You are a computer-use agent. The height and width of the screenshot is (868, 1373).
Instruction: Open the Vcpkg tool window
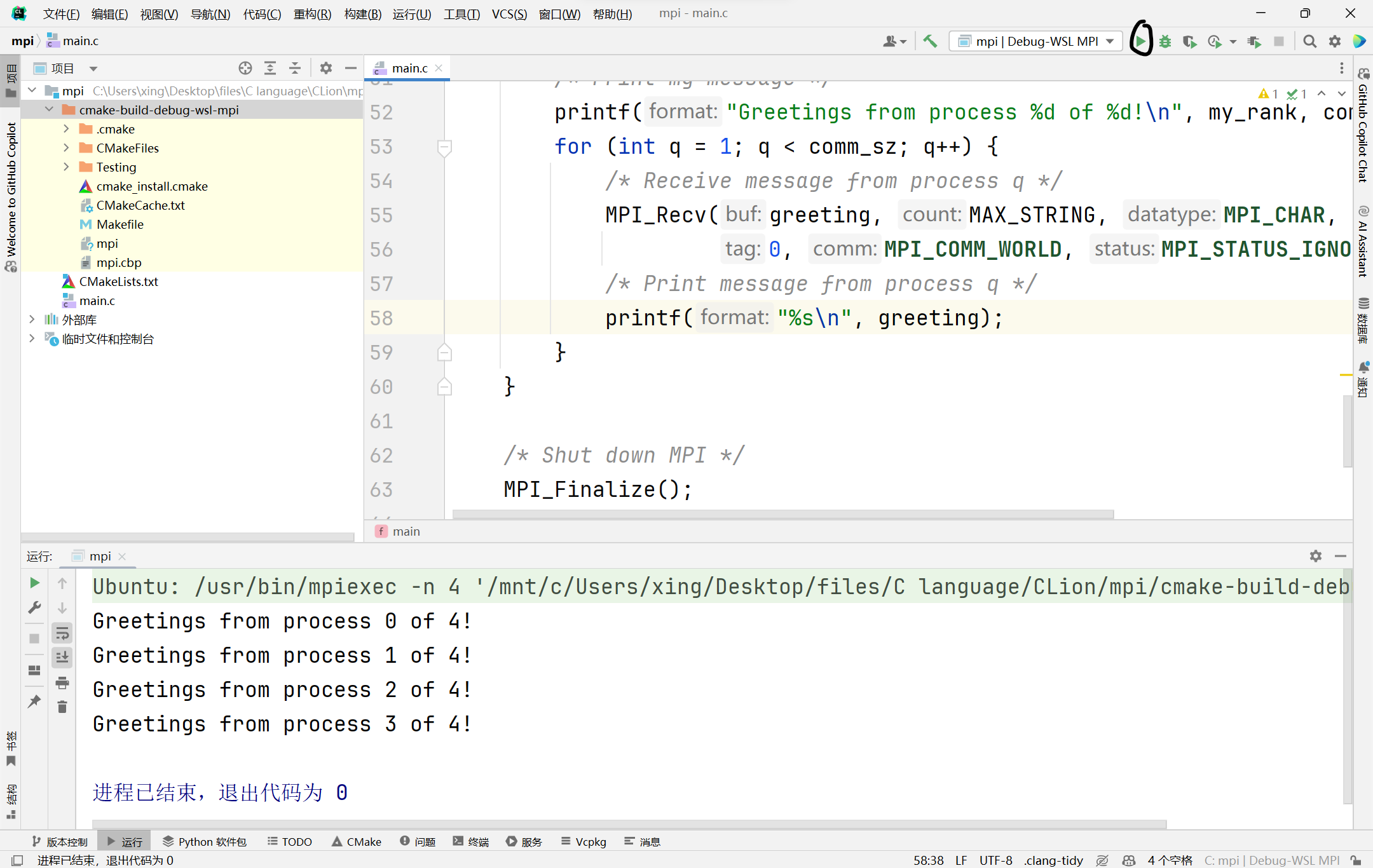coord(584,842)
